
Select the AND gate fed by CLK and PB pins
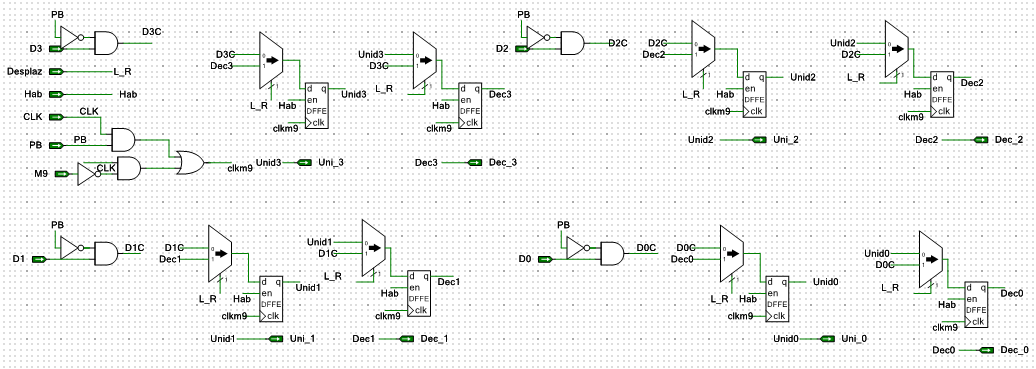(x=124, y=140)
